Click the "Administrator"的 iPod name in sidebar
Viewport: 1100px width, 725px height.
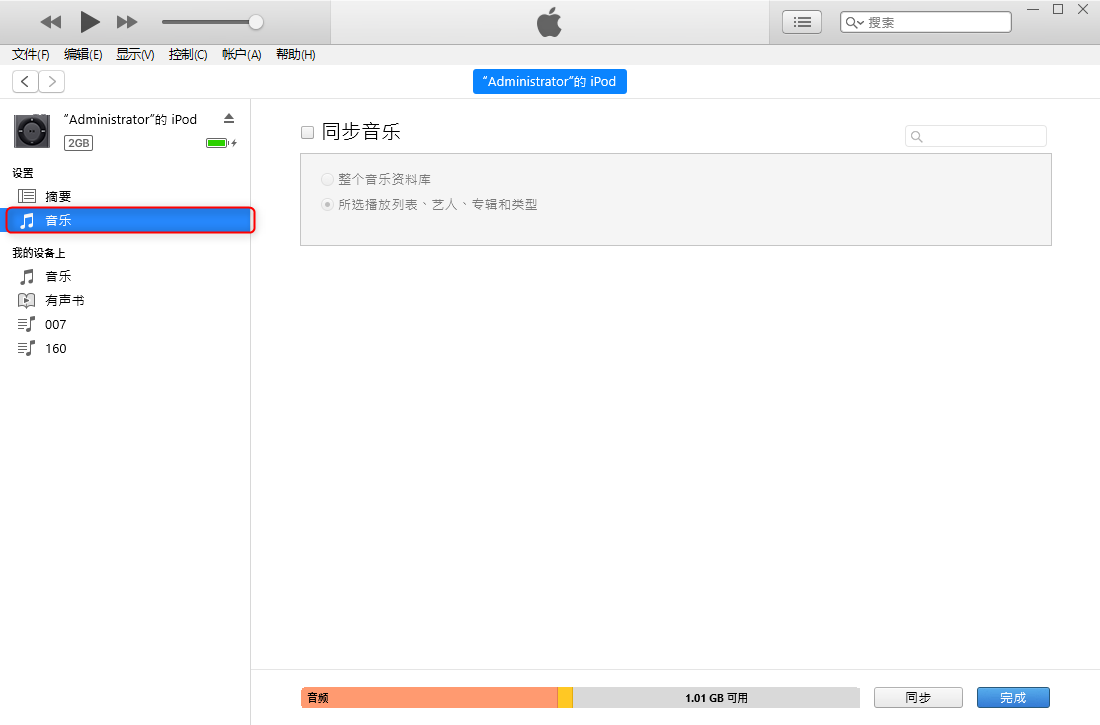coord(130,119)
